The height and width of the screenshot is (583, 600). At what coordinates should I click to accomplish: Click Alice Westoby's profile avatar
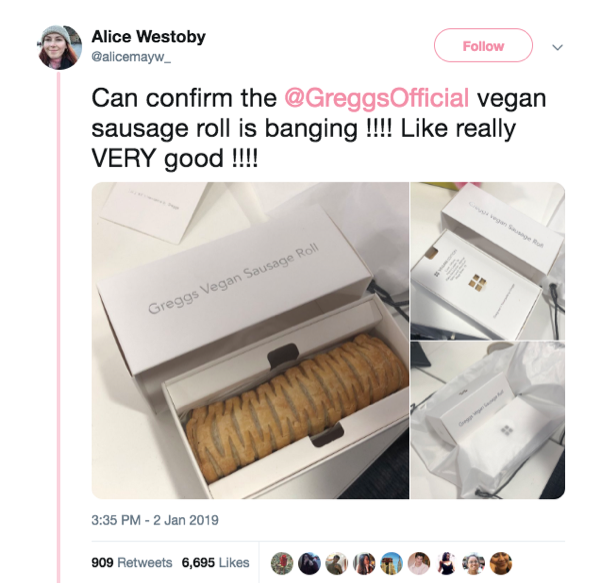coord(60,47)
